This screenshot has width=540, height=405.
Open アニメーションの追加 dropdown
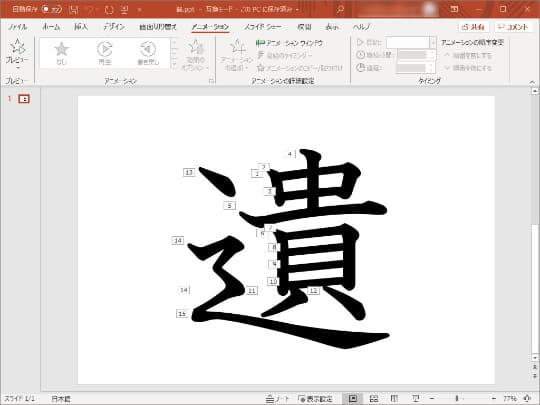point(236,55)
